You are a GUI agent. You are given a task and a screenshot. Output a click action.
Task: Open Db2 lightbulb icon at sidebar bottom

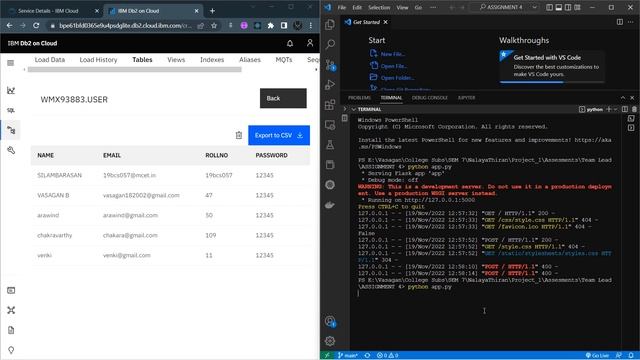(11, 350)
